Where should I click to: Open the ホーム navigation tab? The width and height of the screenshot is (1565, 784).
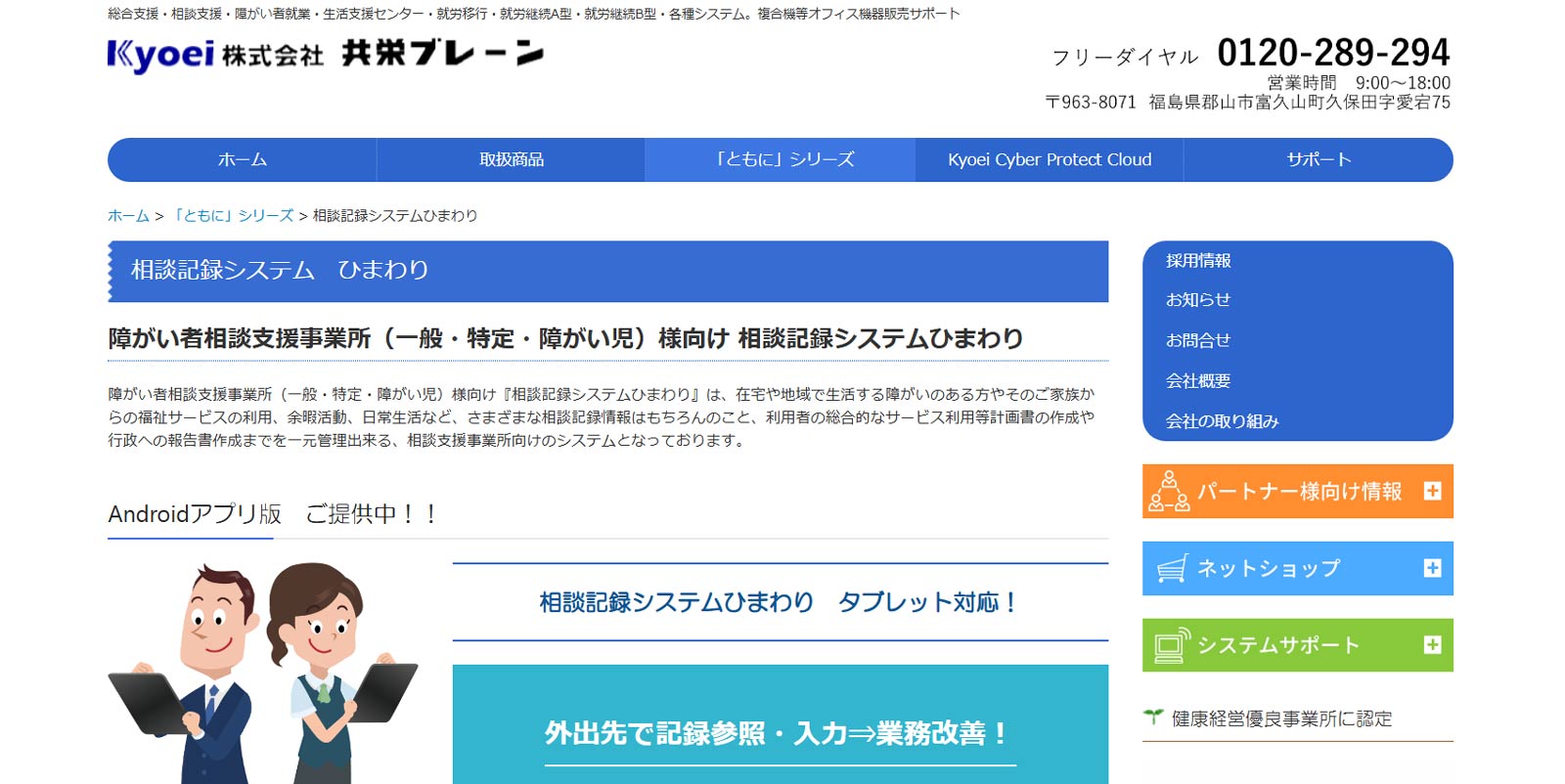242,159
